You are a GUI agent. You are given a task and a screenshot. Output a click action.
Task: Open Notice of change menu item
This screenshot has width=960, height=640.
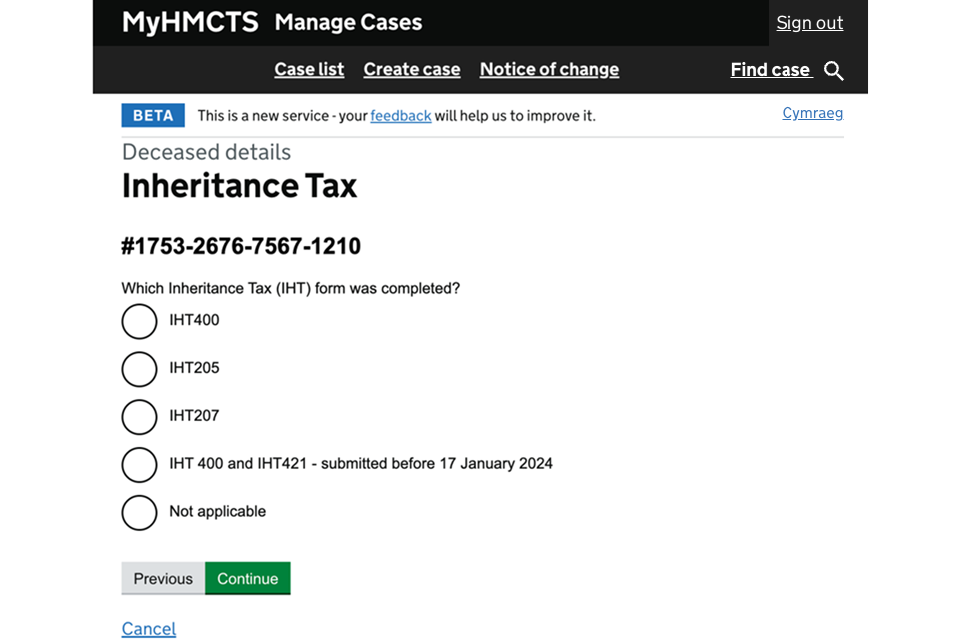click(549, 69)
